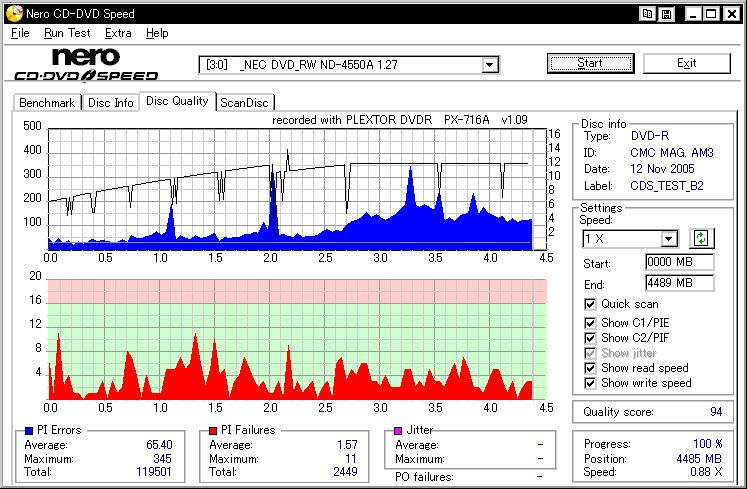Click the recorded with PLEXTOR DVDR caption
Viewport: 747px width, 489px height.
400,120
